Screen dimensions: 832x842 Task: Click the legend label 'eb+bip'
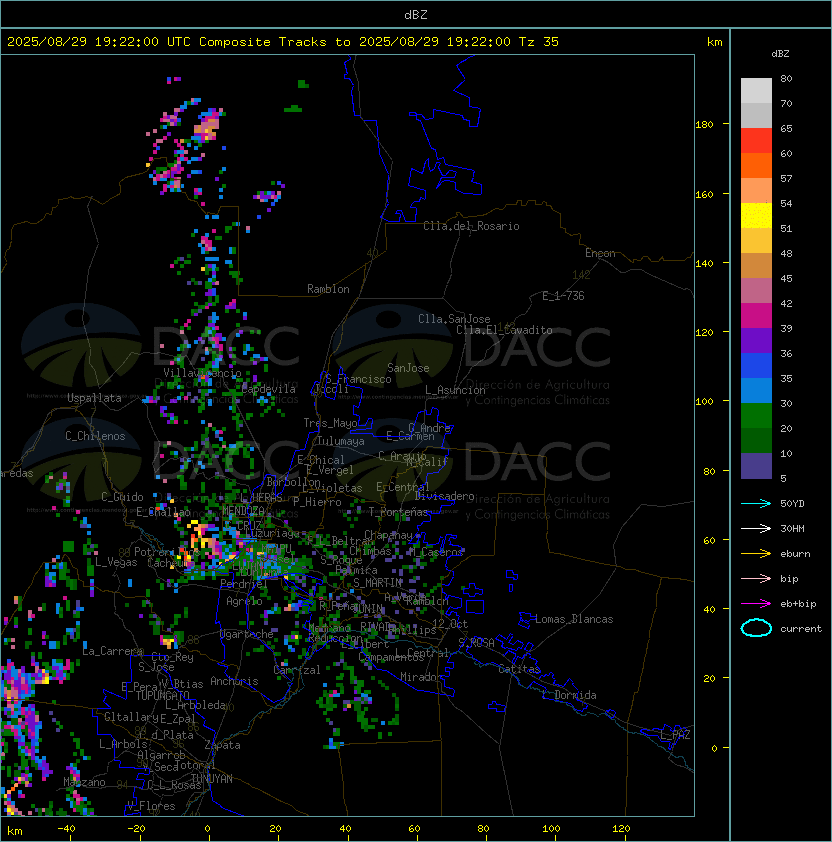pos(798,604)
